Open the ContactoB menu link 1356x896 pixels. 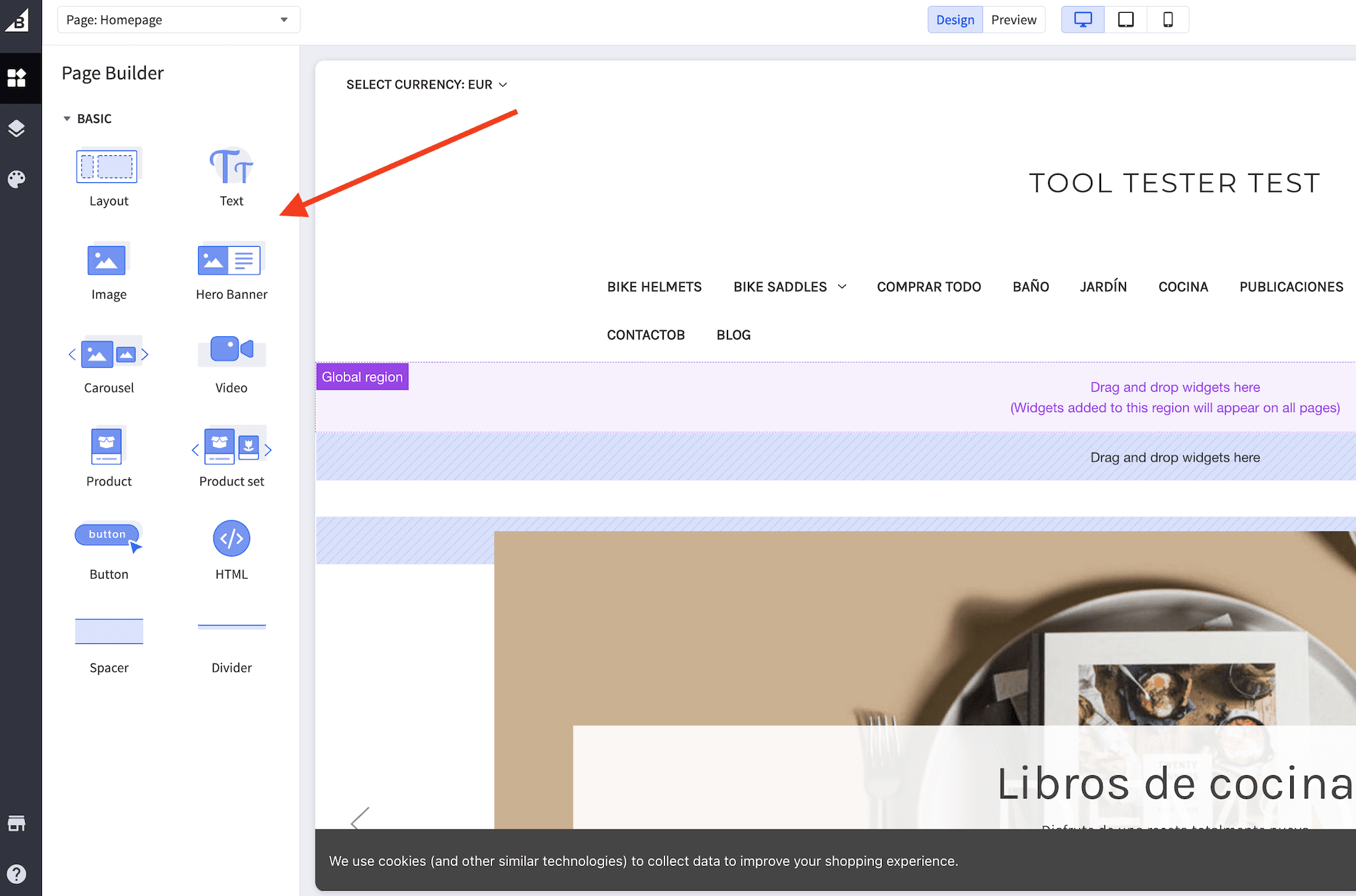(645, 335)
